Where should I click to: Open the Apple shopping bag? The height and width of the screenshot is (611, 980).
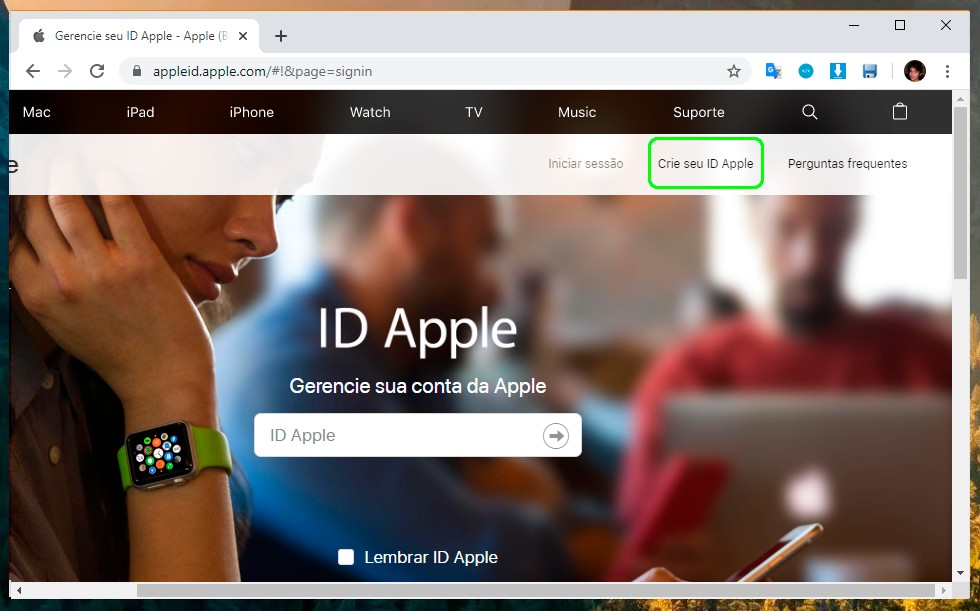pyautogui.click(x=899, y=111)
